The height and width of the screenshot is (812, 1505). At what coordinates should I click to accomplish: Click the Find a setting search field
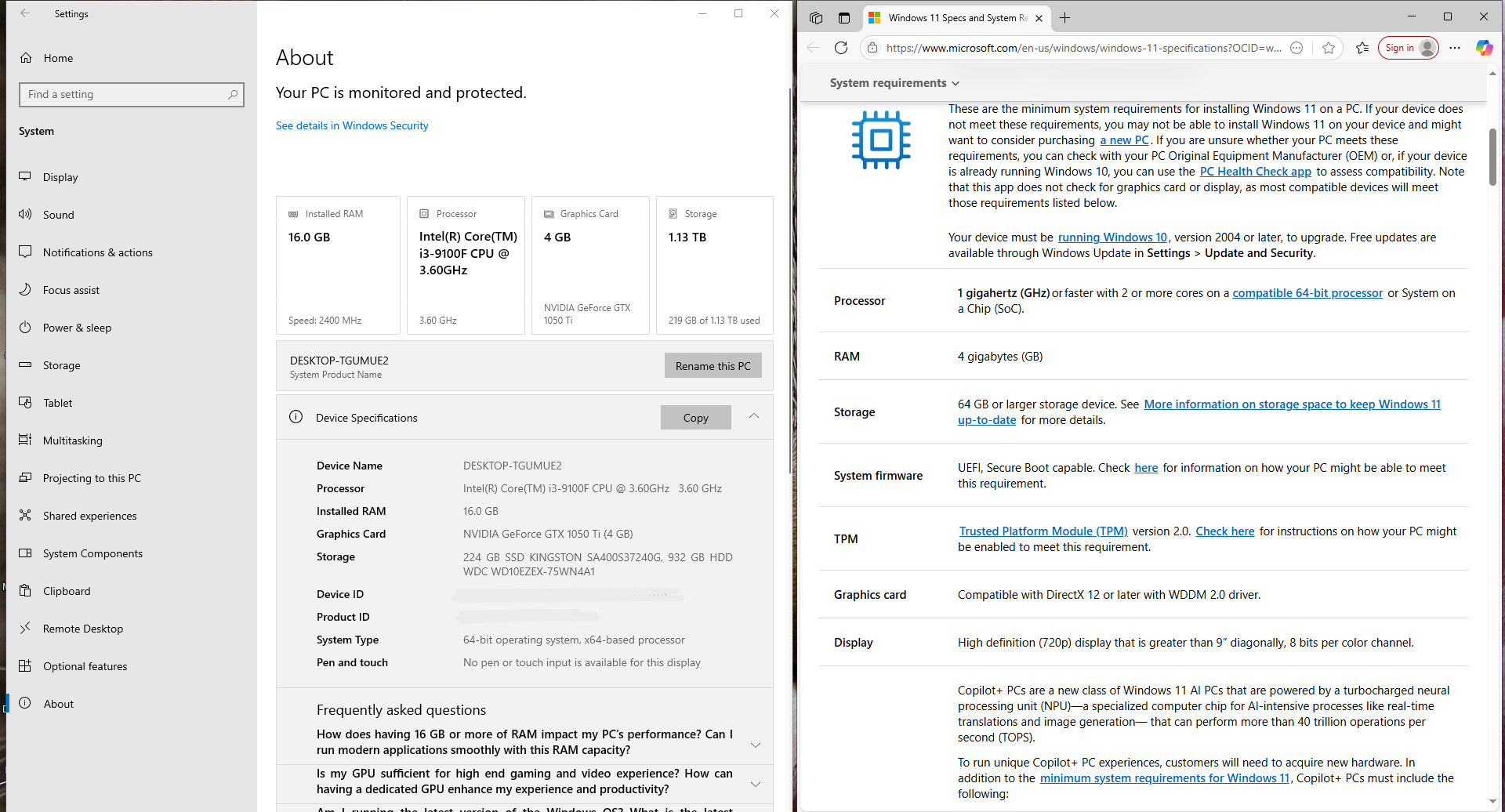(132, 95)
